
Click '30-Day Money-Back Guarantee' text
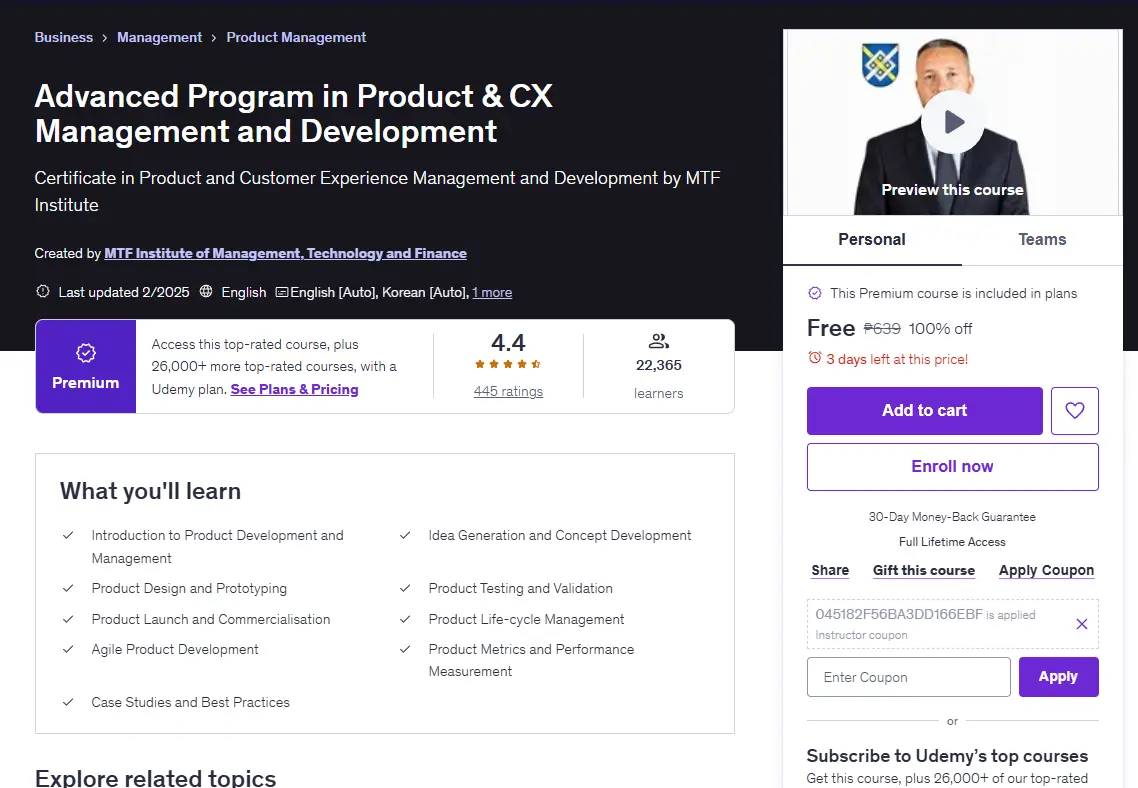pos(952,517)
